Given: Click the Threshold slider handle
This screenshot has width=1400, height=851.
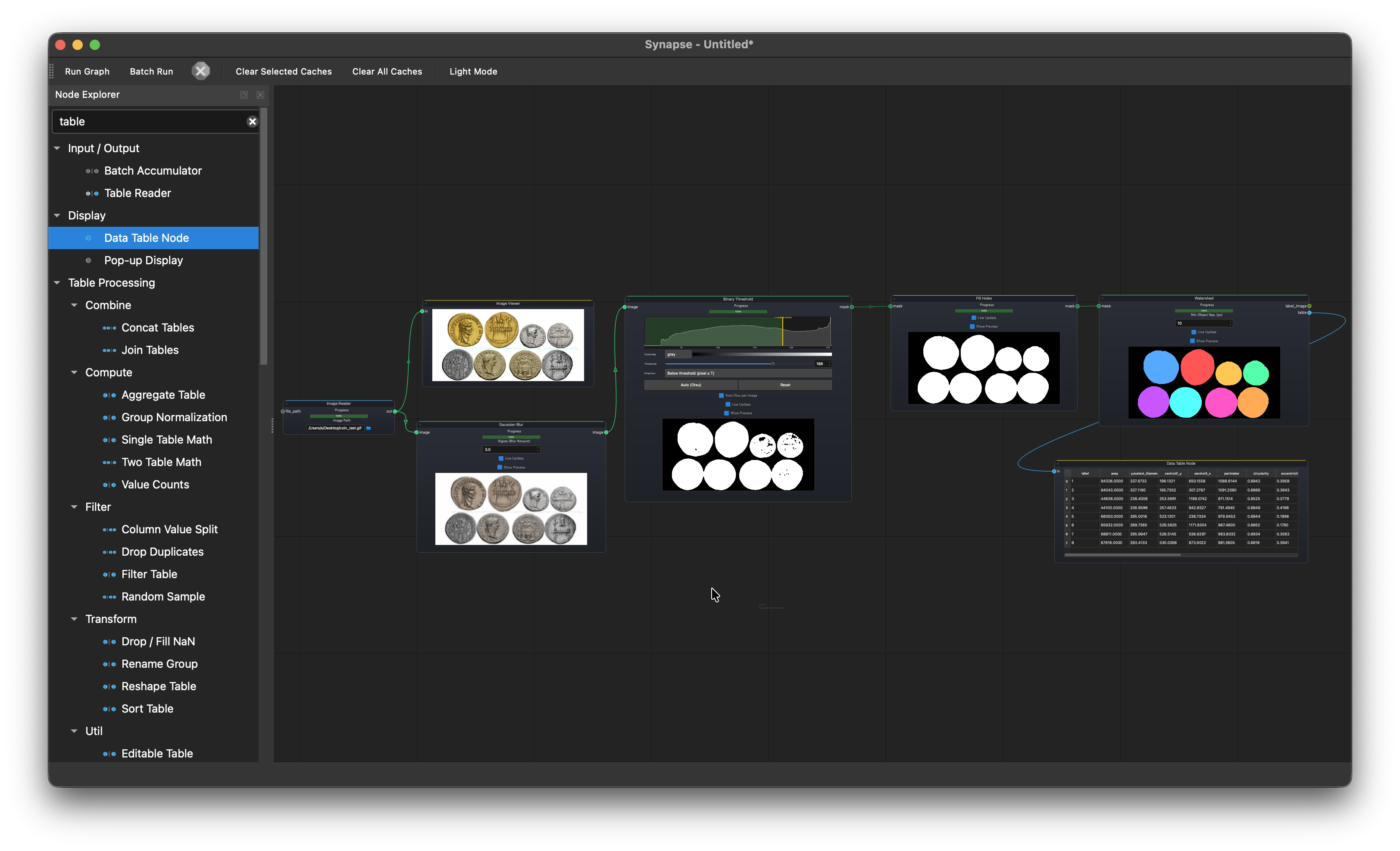Looking at the screenshot, I should tap(773, 363).
